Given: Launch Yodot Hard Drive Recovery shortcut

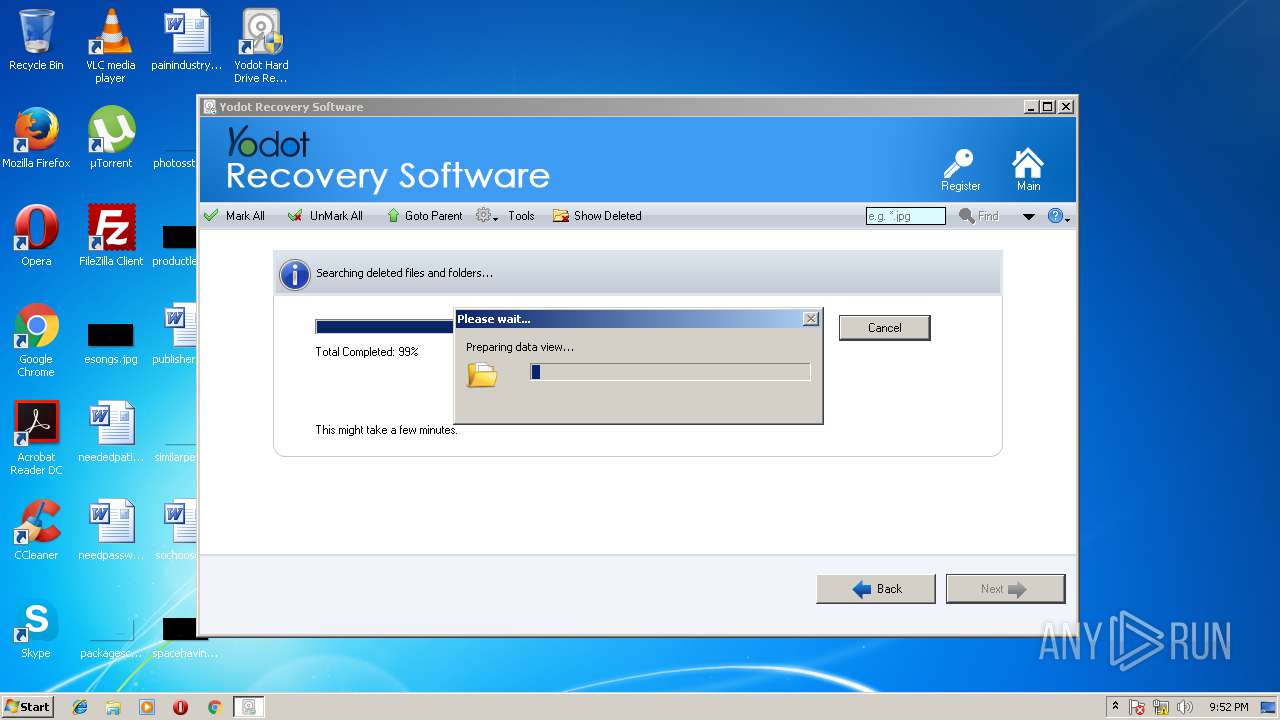Looking at the screenshot, I should [x=261, y=45].
